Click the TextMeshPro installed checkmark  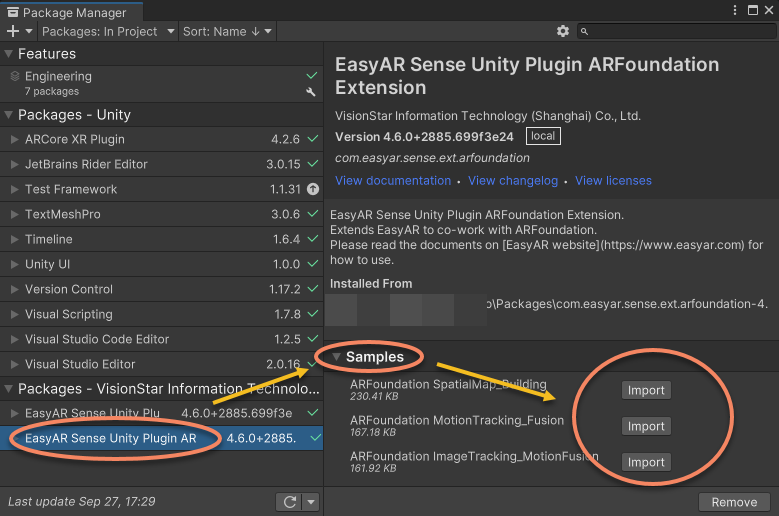(x=312, y=214)
